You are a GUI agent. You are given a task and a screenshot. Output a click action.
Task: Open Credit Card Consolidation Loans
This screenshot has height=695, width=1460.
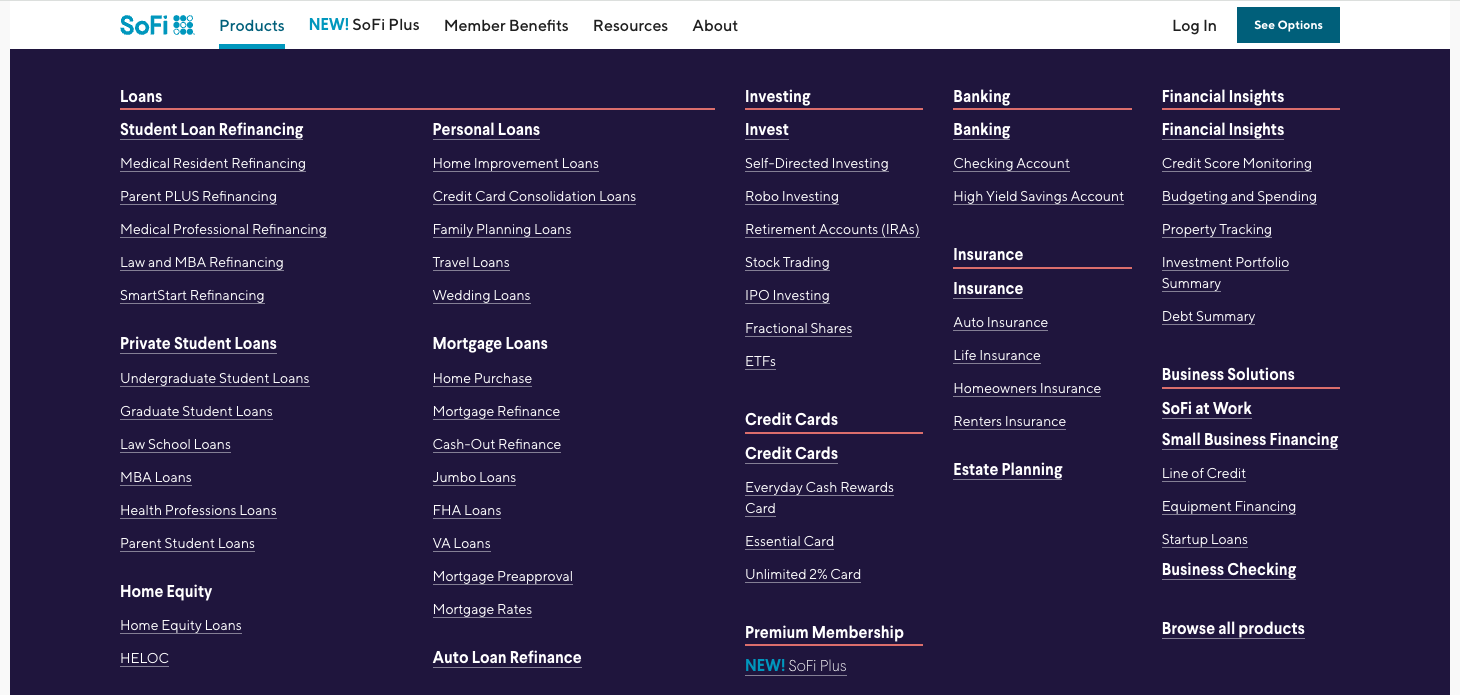pos(534,196)
